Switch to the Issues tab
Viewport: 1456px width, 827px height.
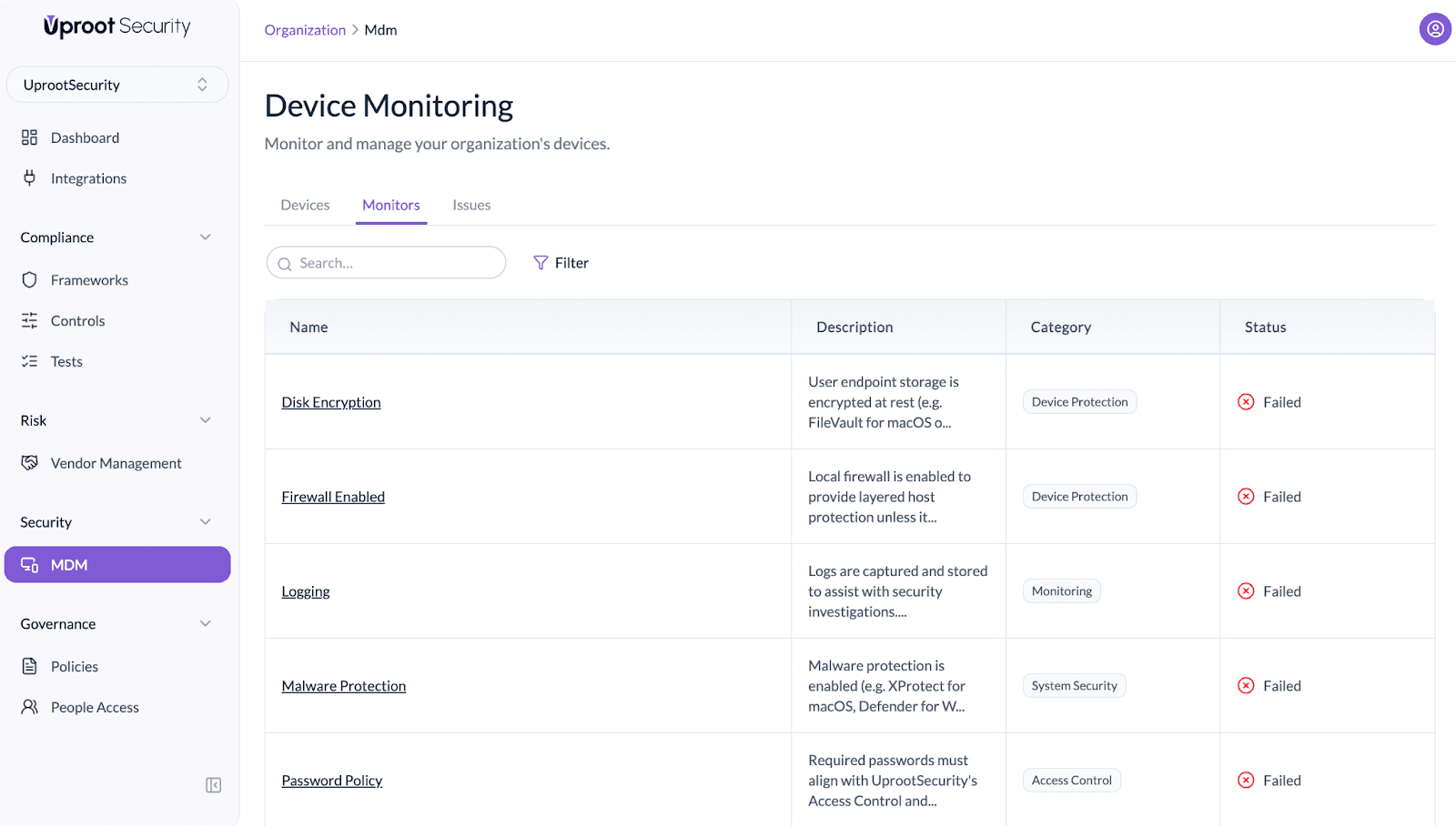tap(471, 206)
